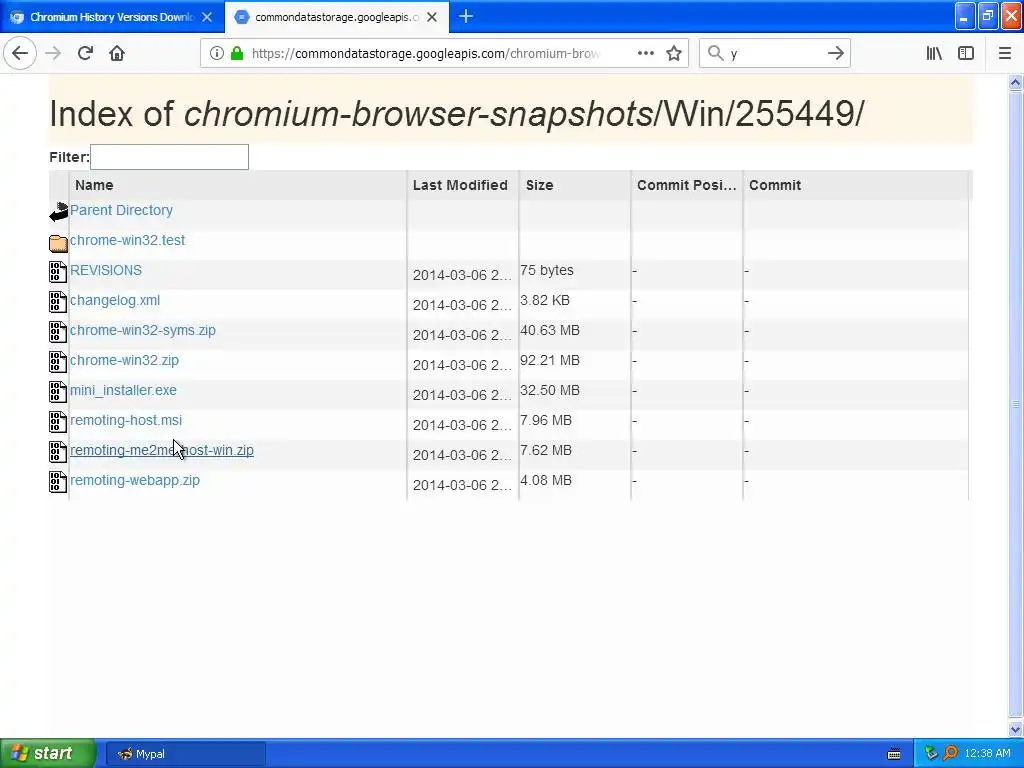Download chrome-win32.zip
Screen dimensions: 1024x768
click(124, 360)
